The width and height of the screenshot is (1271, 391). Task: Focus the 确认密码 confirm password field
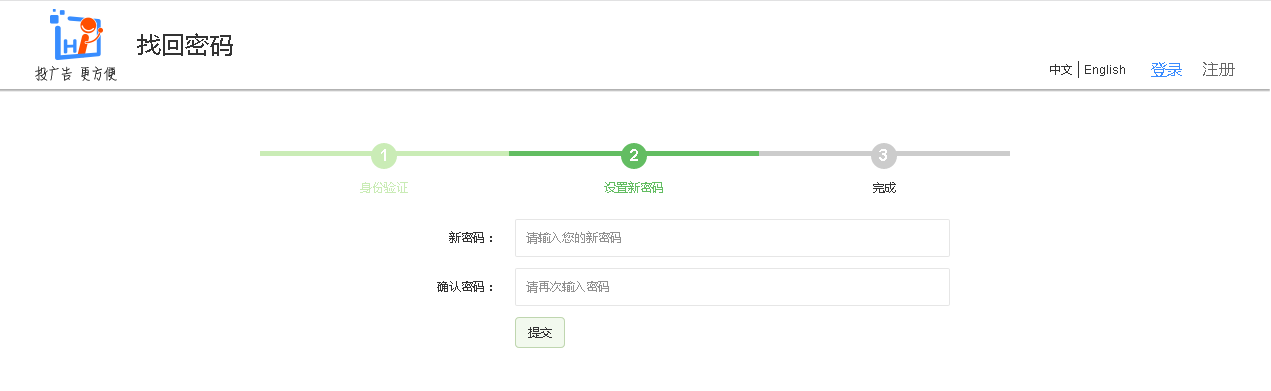tap(732, 287)
